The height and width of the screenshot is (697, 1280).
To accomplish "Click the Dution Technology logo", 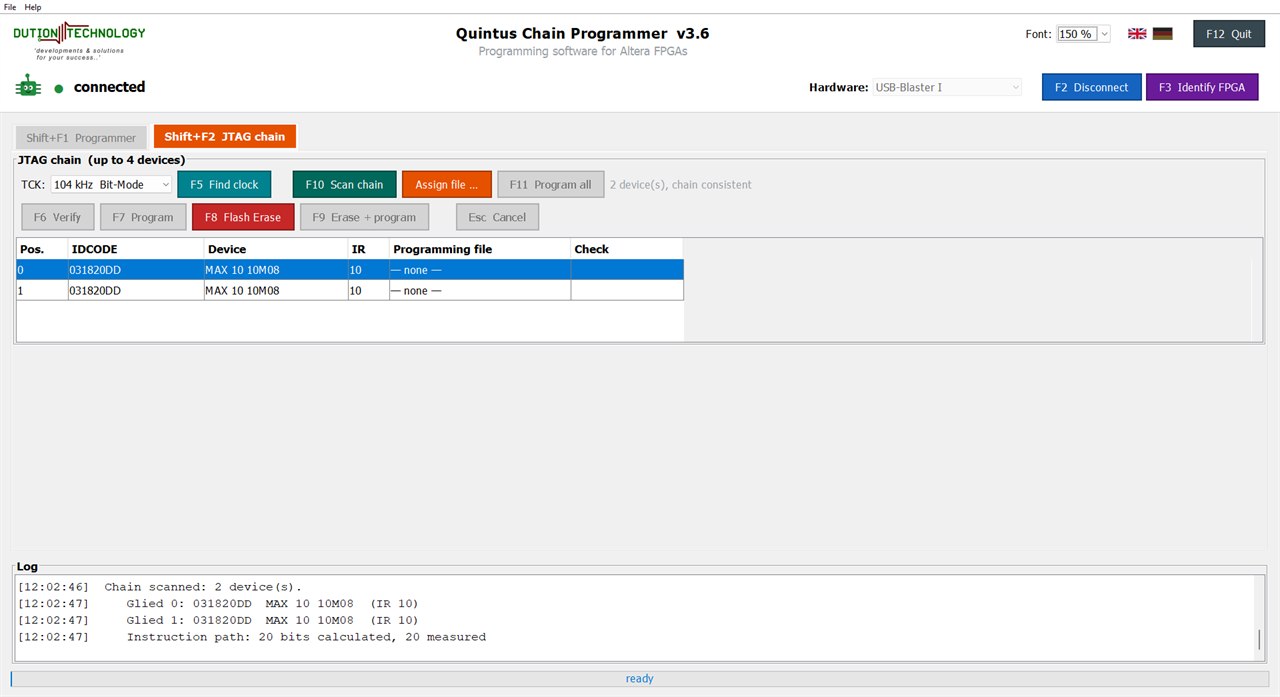I will [x=79, y=40].
